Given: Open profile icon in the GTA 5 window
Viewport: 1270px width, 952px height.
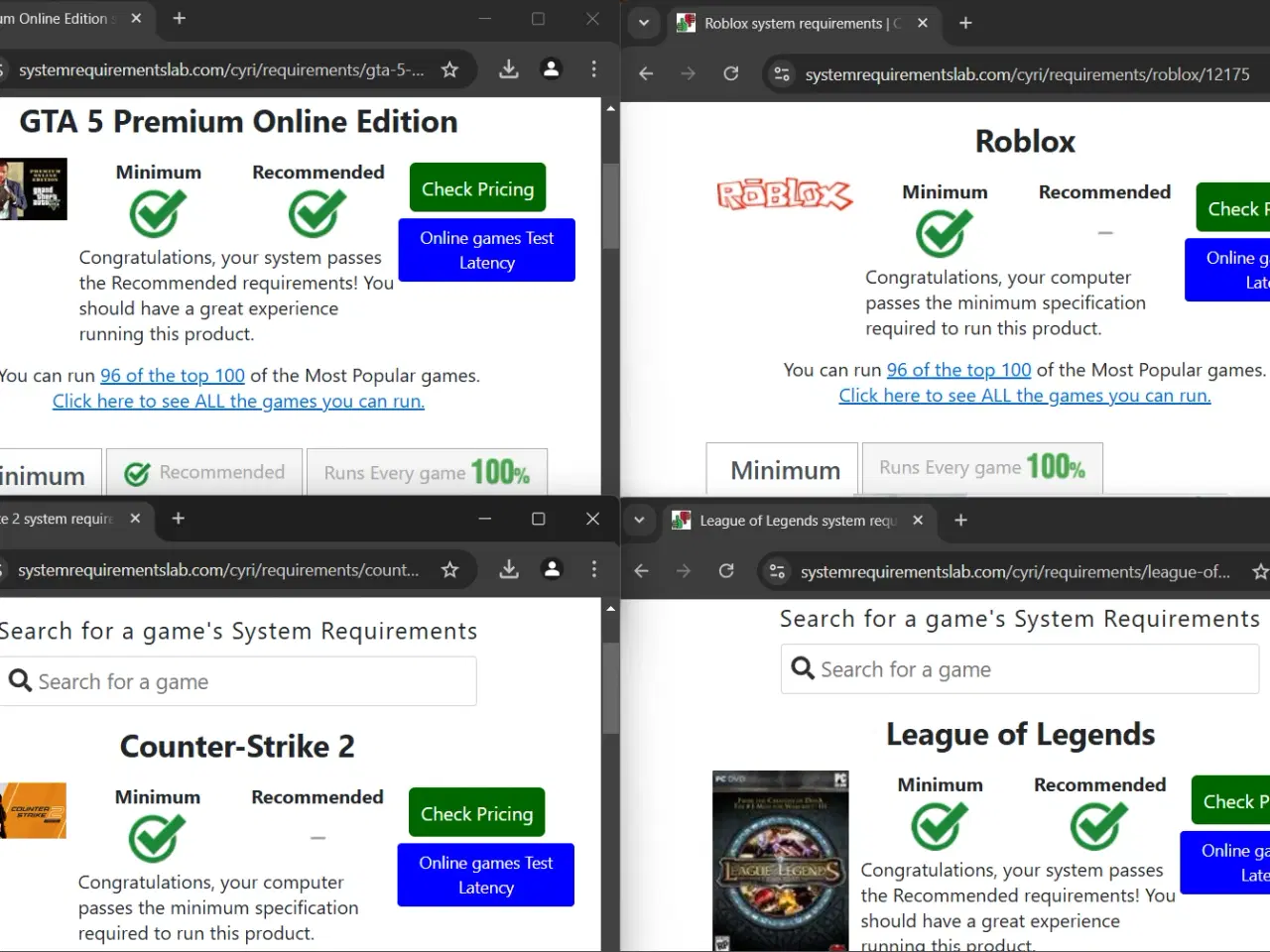Looking at the screenshot, I should tap(552, 69).
